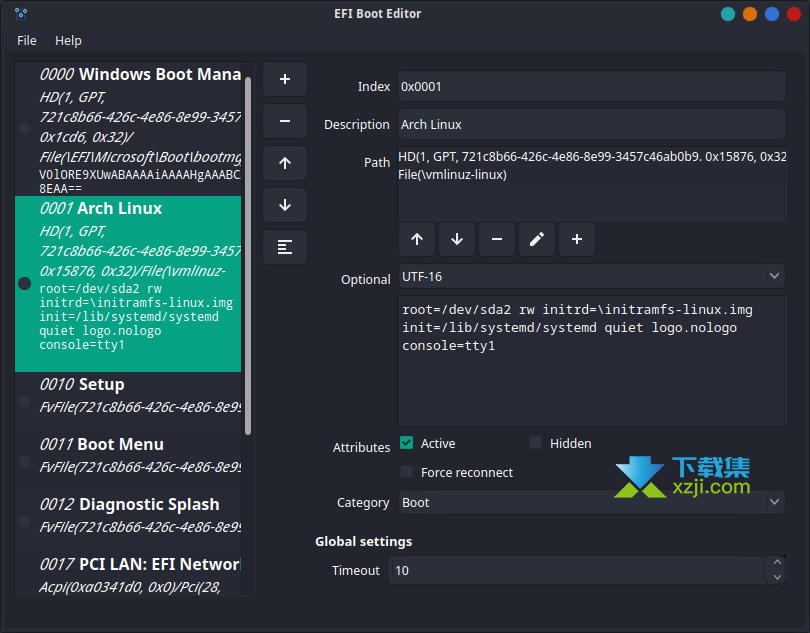Increase Timeout with the up arrow
Image resolution: width=810 pixels, height=633 pixels.
(x=777, y=563)
